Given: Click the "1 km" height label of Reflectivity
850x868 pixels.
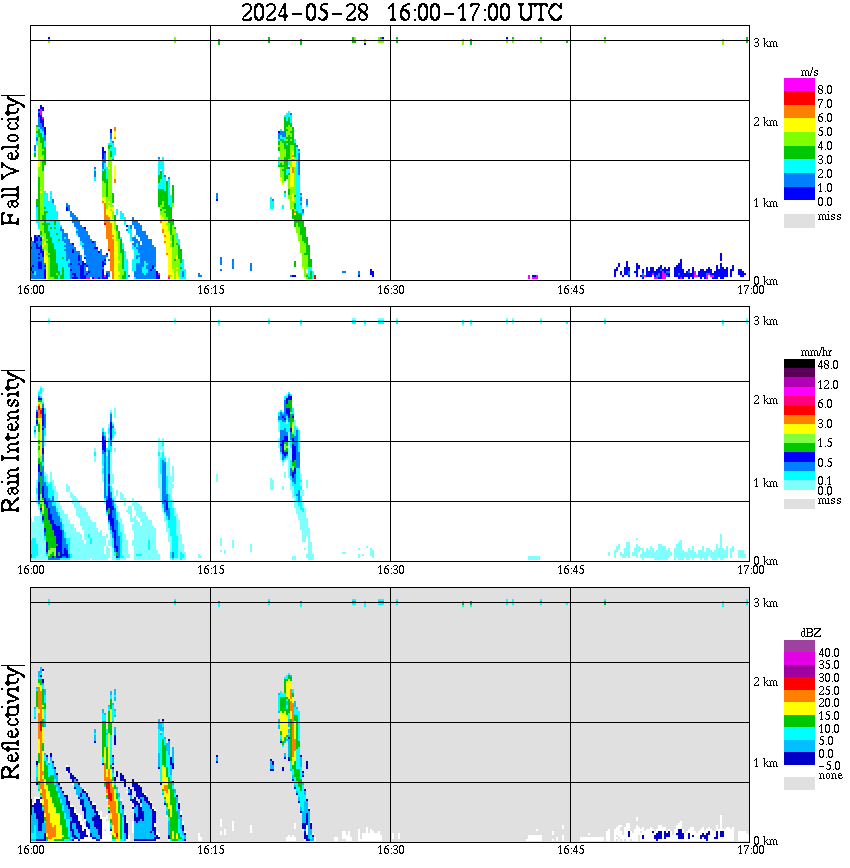Looking at the screenshot, I should tap(766, 763).
